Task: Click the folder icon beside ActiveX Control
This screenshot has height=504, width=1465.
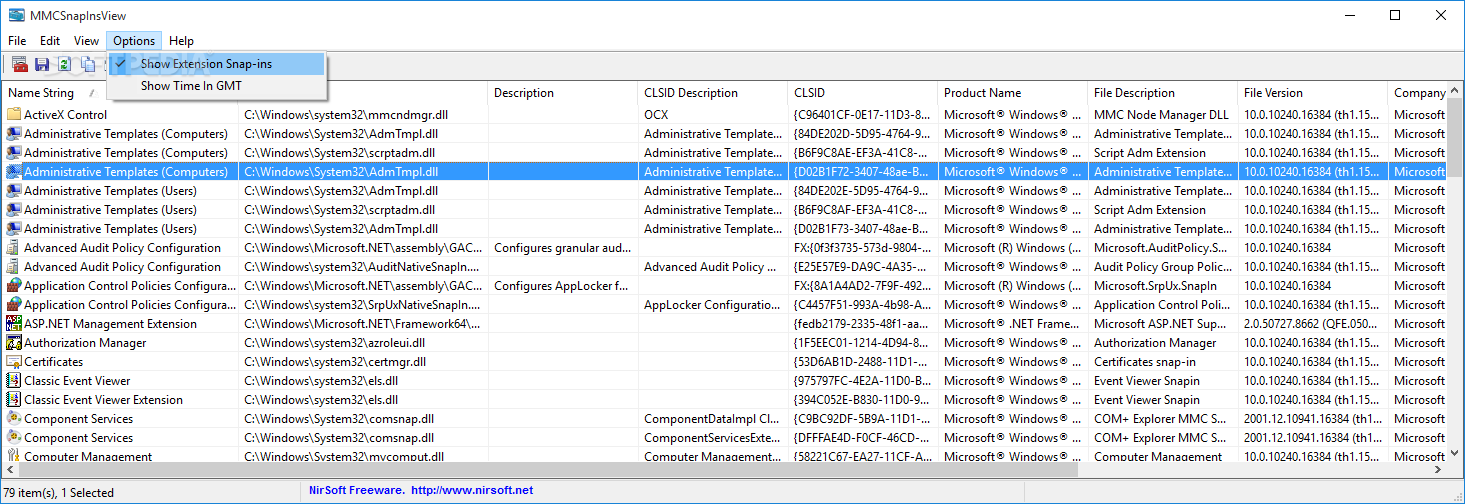Action: click(14, 115)
